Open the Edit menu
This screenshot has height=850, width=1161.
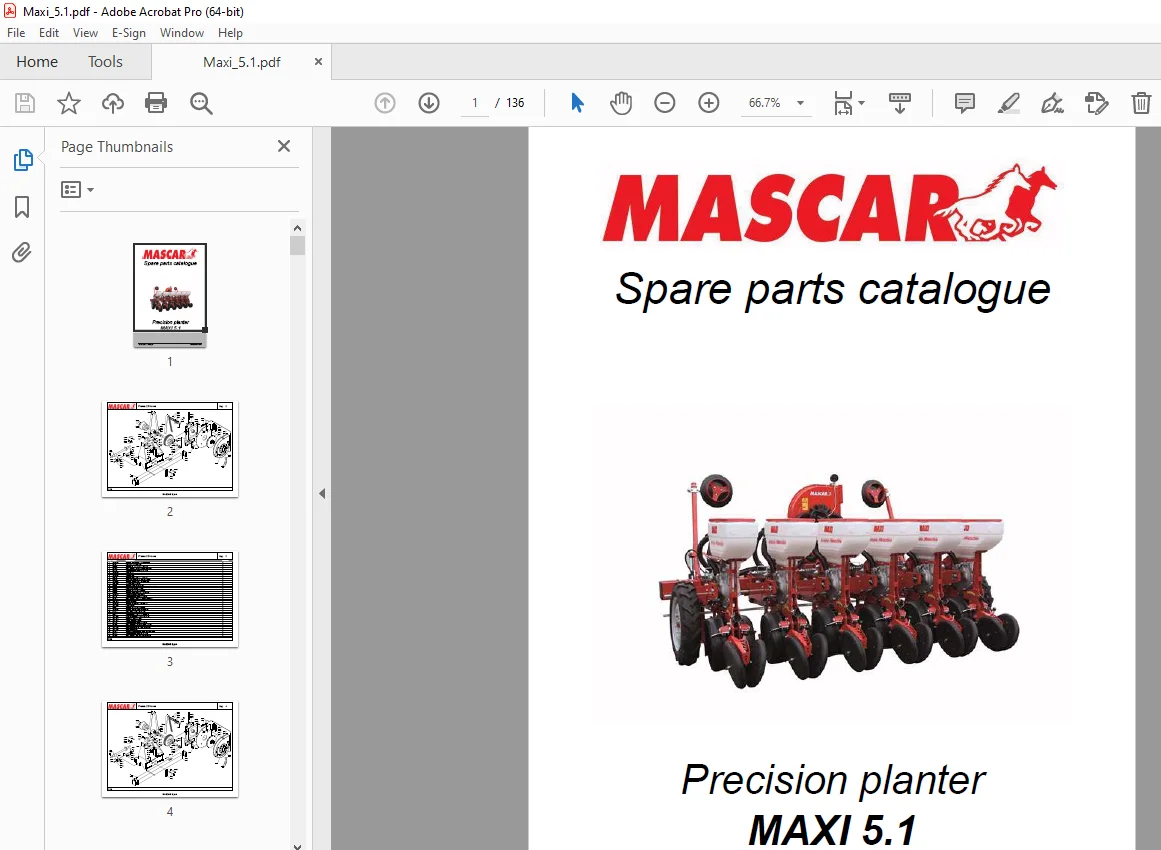49,33
